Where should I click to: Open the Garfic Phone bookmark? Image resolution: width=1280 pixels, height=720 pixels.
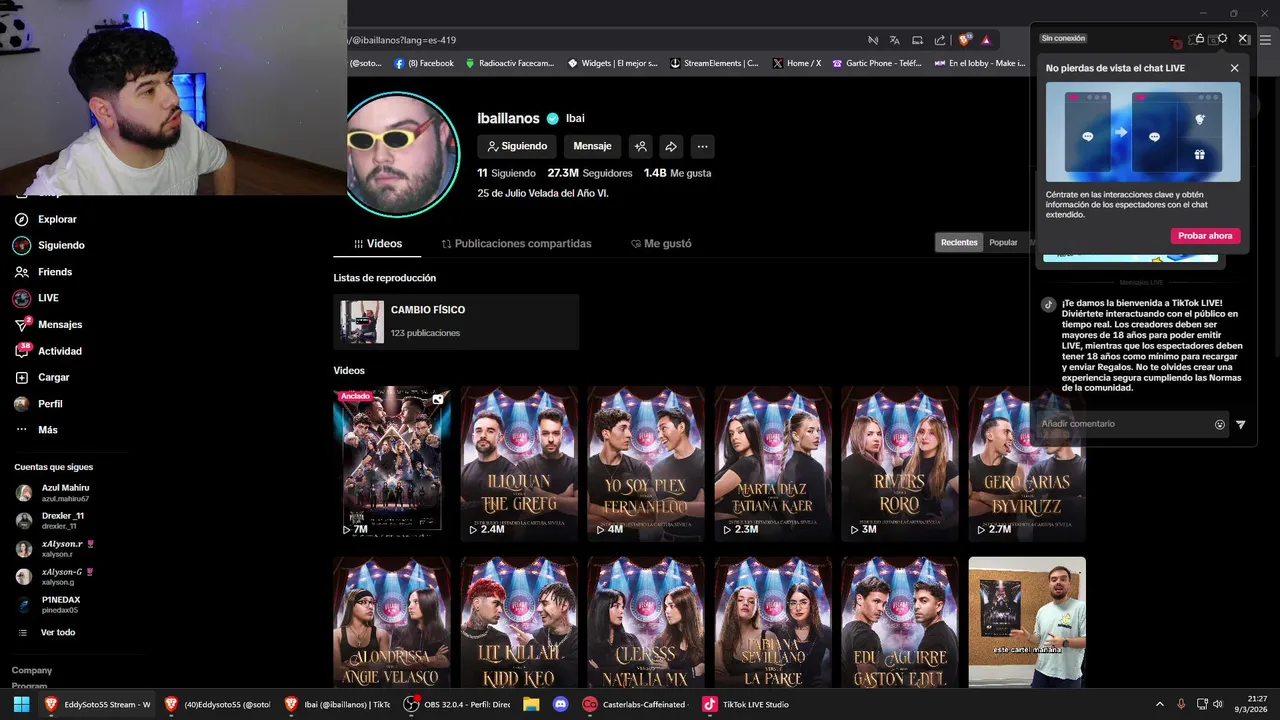[x=876, y=63]
